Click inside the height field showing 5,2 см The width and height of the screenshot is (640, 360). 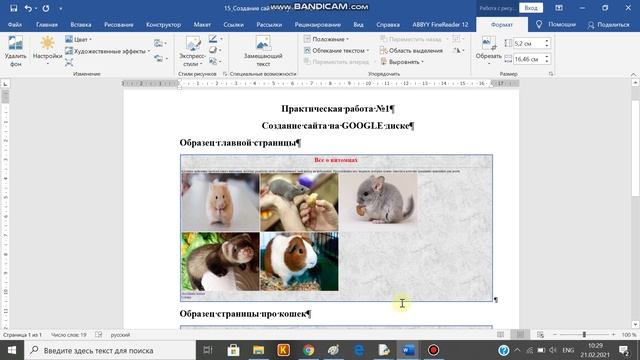pos(528,43)
